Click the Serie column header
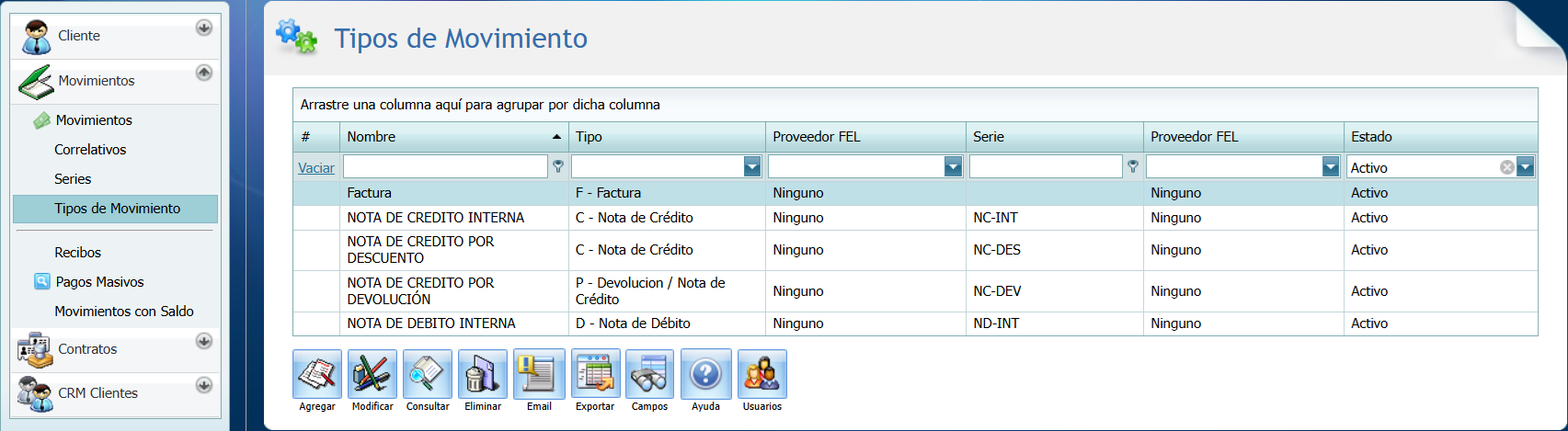1568x431 pixels. [1055, 137]
